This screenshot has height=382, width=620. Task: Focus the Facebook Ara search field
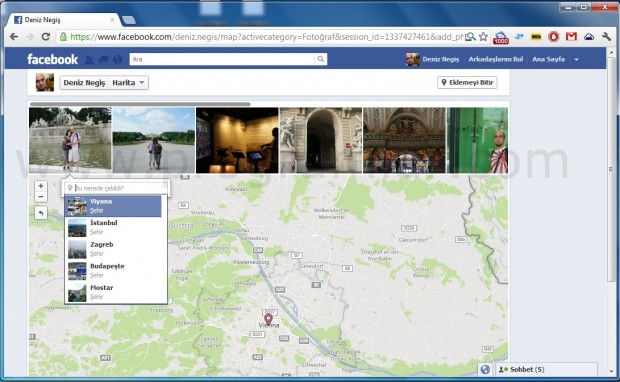click(222, 59)
